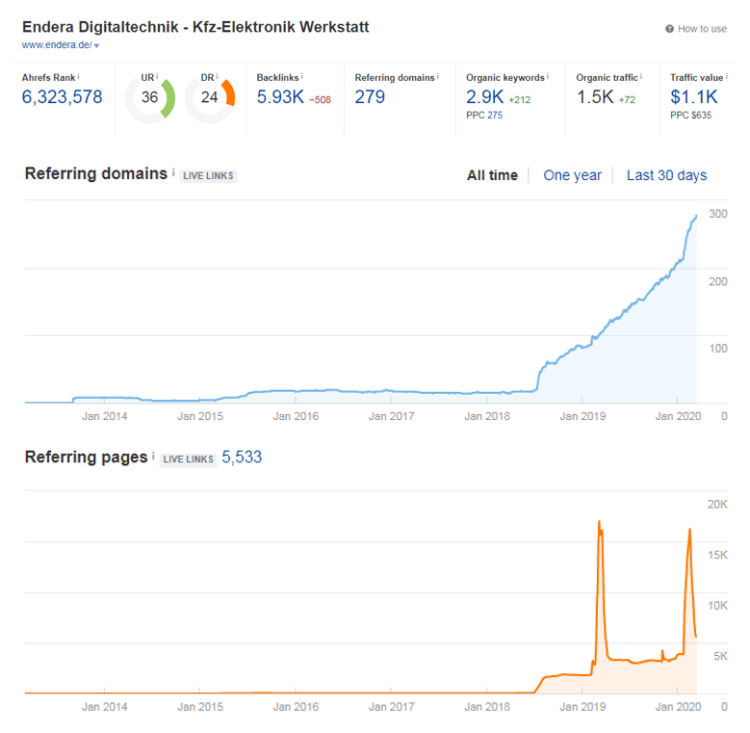The height and width of the screenshot is (733, 750).
Task: Click the Organic traffic info icon
Action: [x=641, y=76]
